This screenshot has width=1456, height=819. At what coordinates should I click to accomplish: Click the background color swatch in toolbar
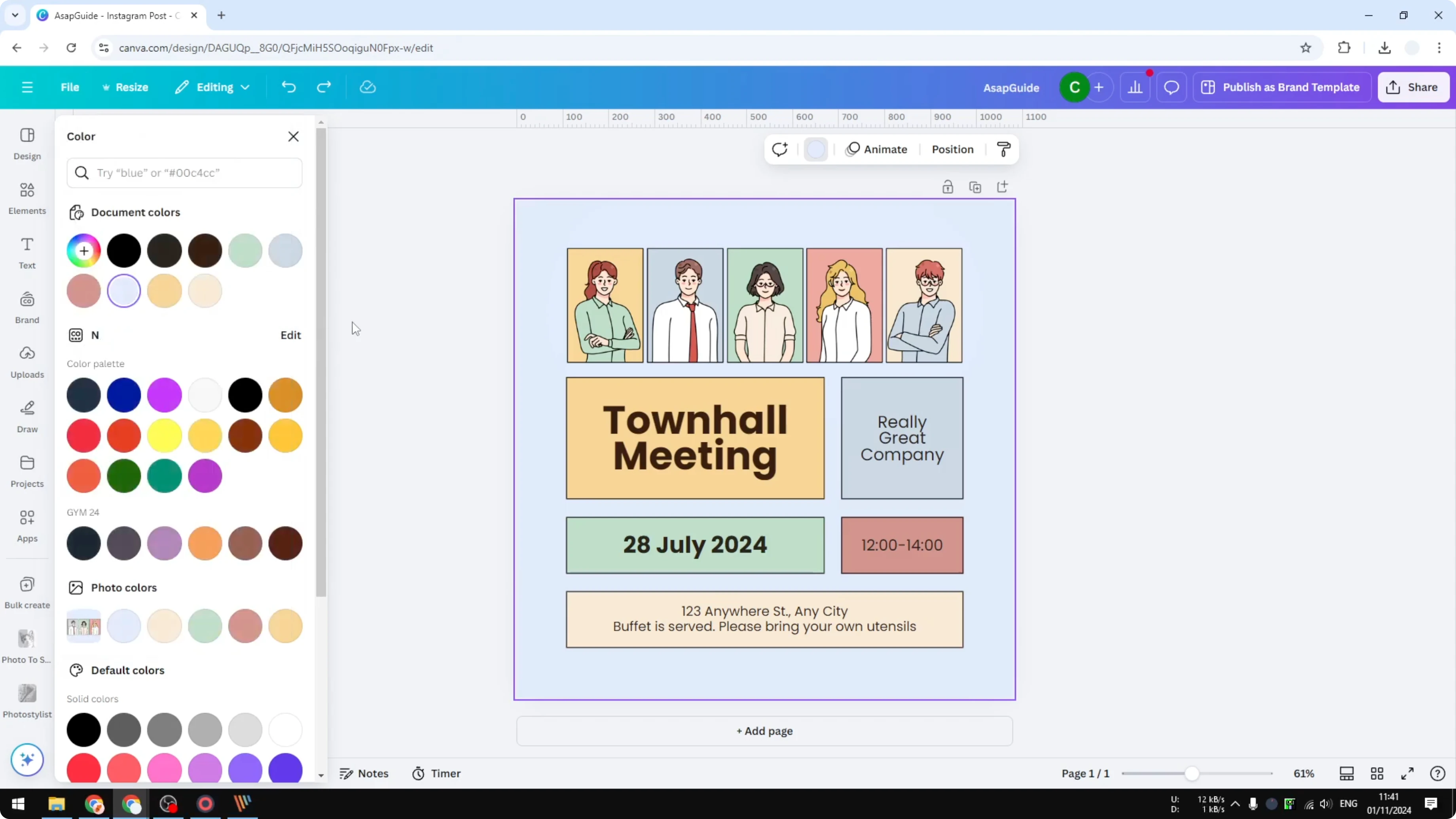coord(815,149)
